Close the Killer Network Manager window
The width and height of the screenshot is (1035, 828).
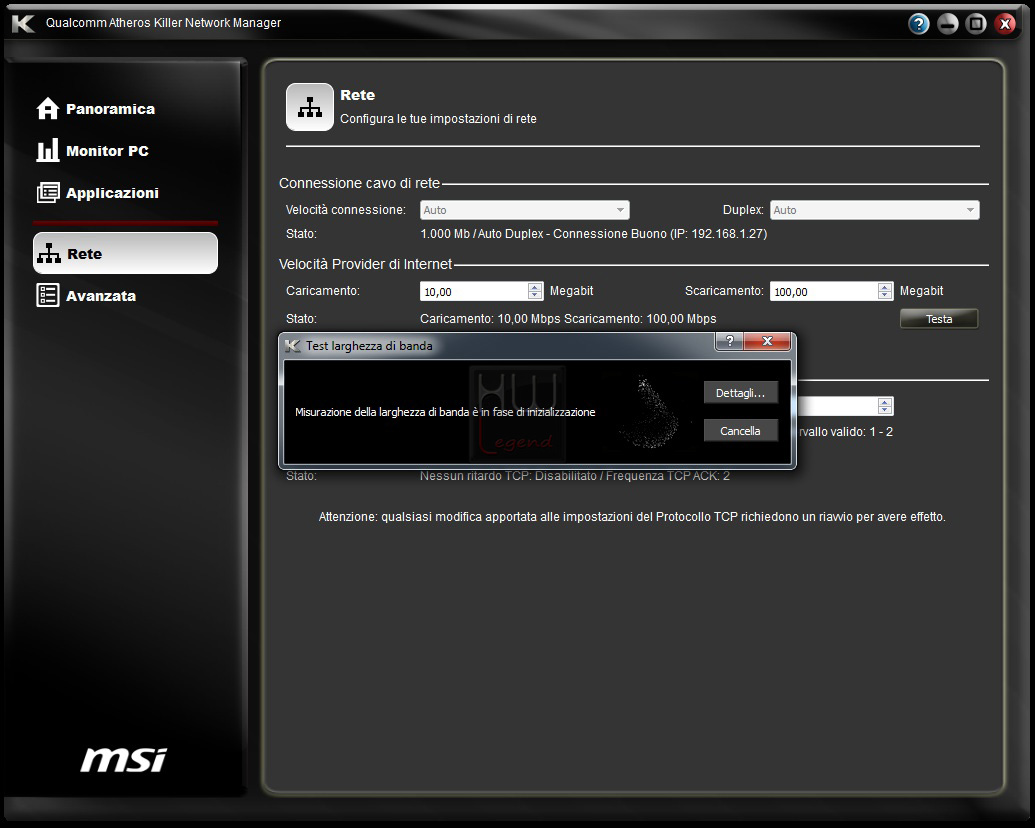point(1005,24)
